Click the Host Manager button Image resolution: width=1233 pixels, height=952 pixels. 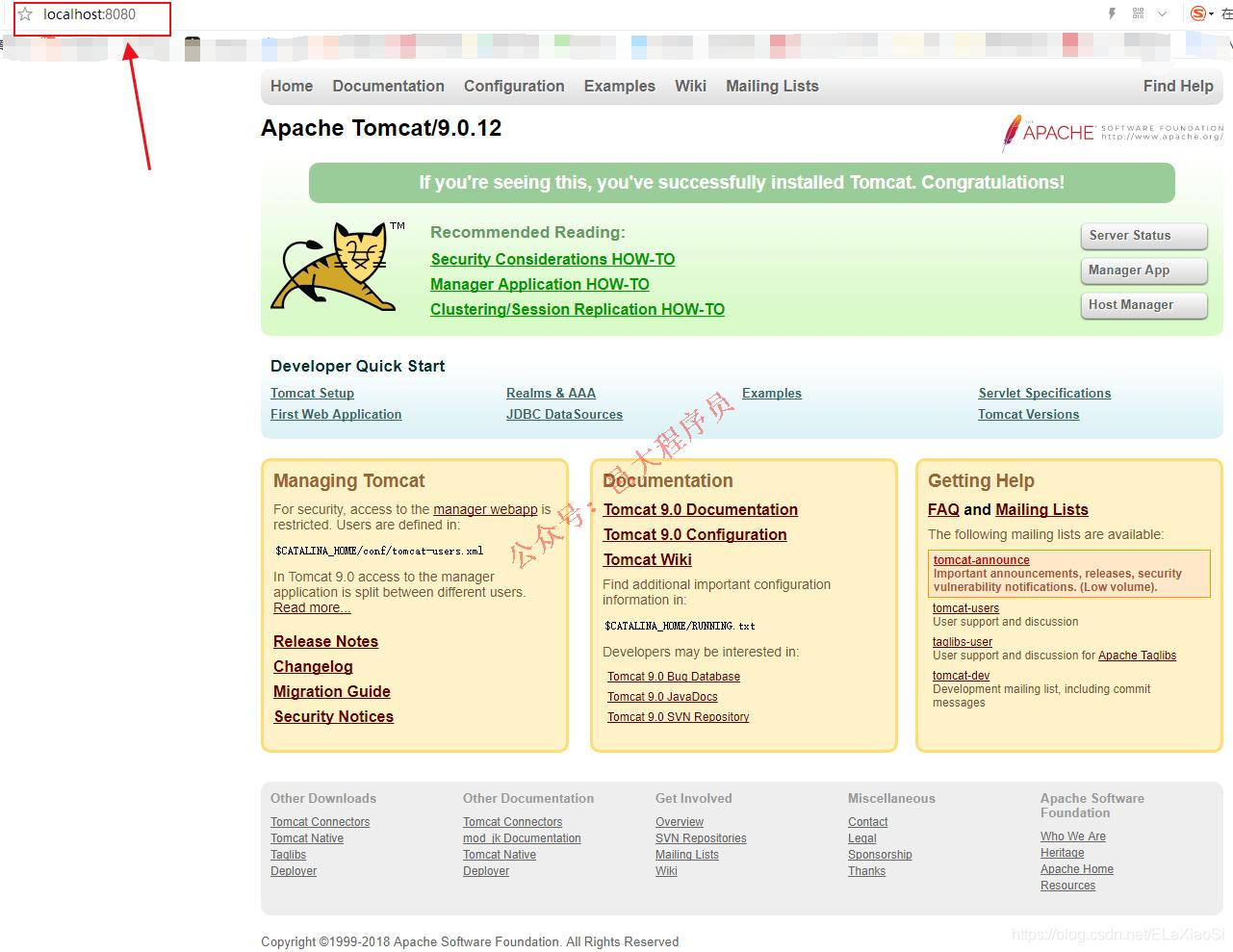(1143, 305)
